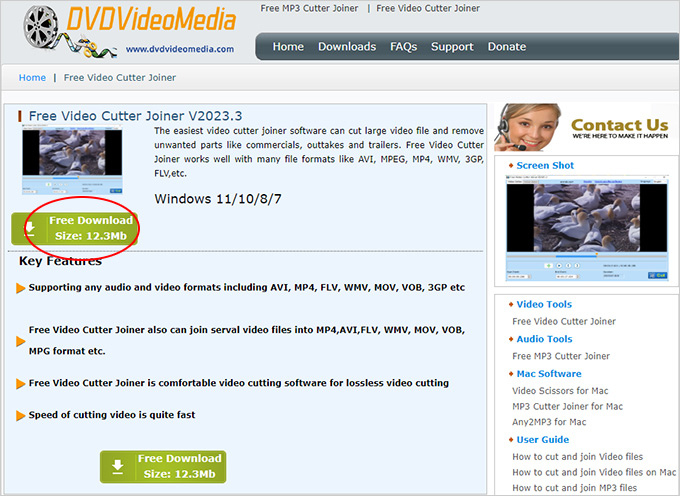Follow the top Free Video Cutter Joiner link
This screenshot has width=680, height=496.
[x=428, y=8]
